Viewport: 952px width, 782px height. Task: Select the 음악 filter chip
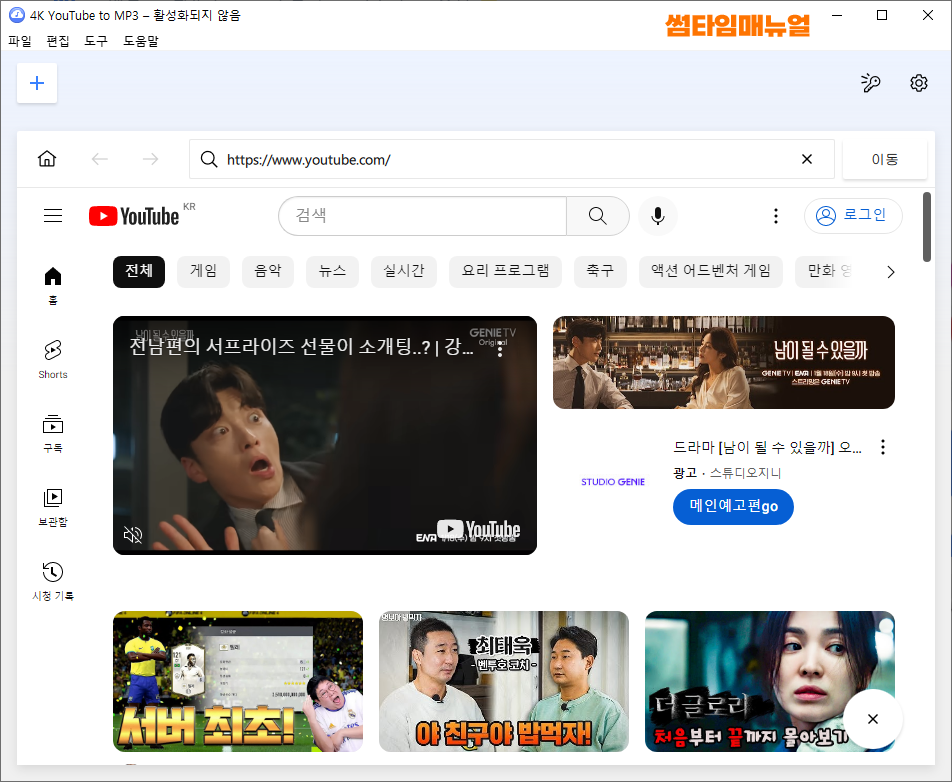tap(268, 271)
